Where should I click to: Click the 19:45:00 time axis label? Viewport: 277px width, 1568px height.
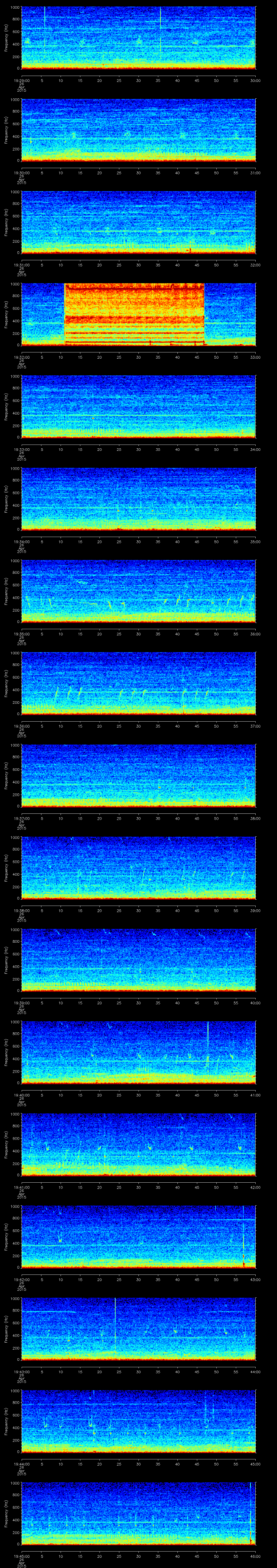[21, 1556]
